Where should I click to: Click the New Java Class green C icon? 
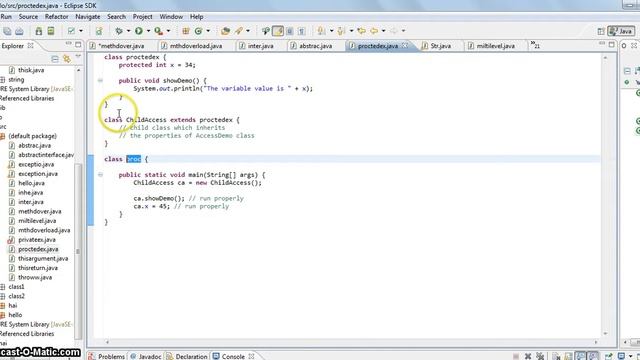click(199, 31)
